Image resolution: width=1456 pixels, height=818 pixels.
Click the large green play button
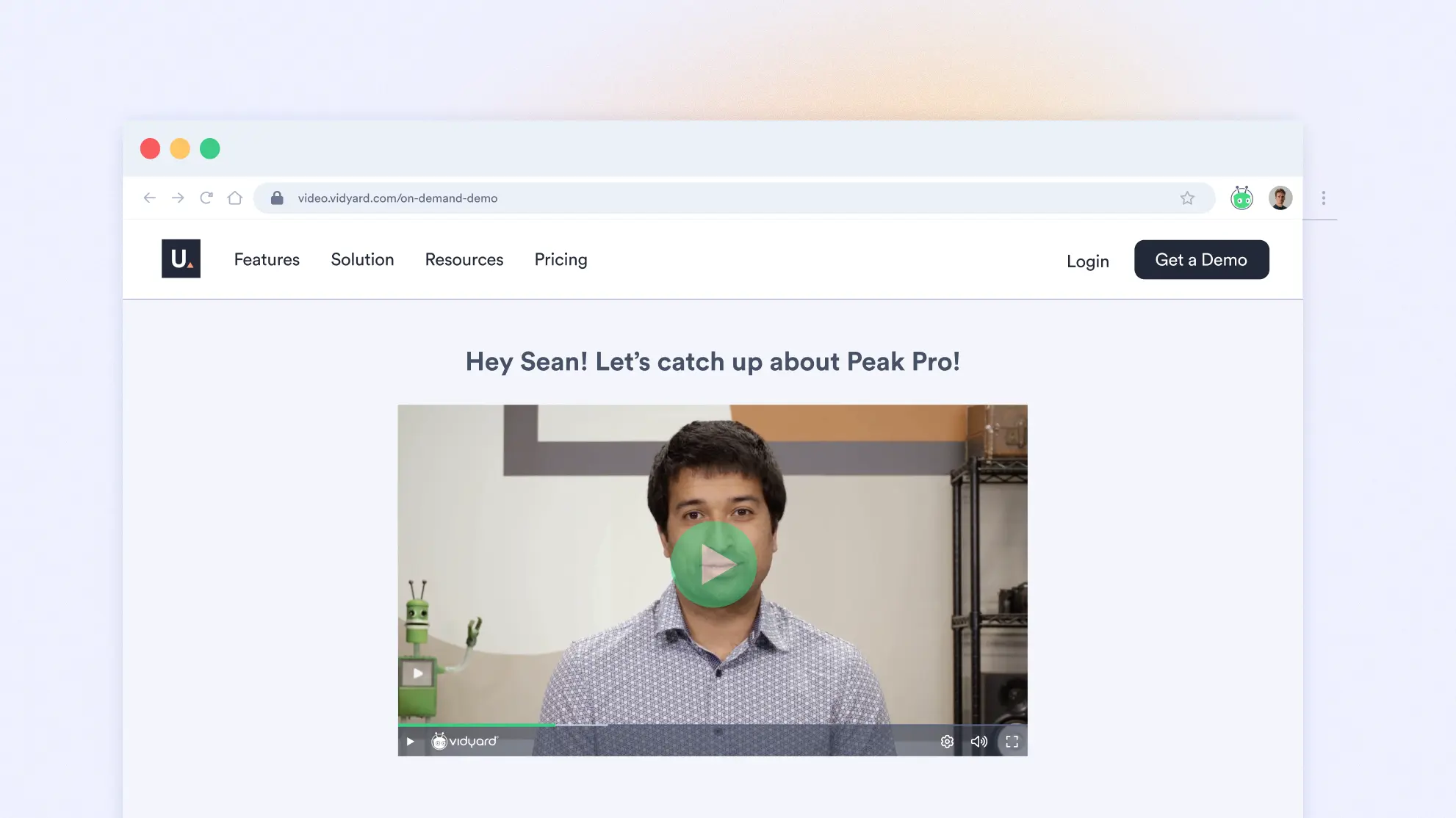(x=713, y=564)
